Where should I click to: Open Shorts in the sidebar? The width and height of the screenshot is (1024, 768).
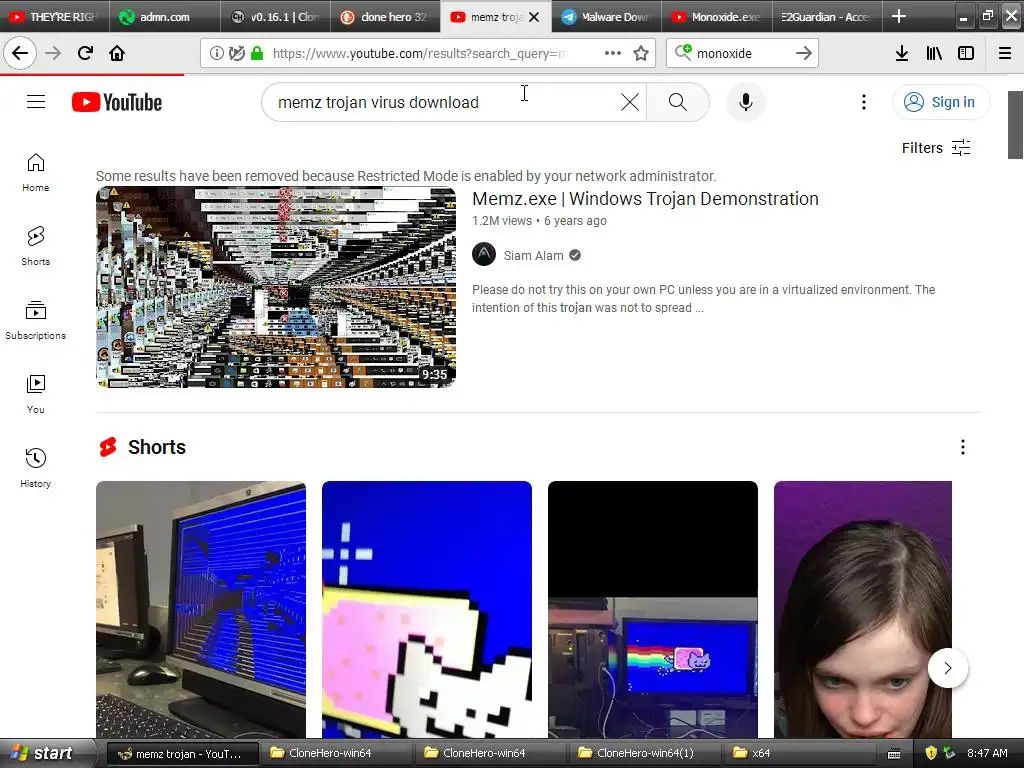click(36, 246)
